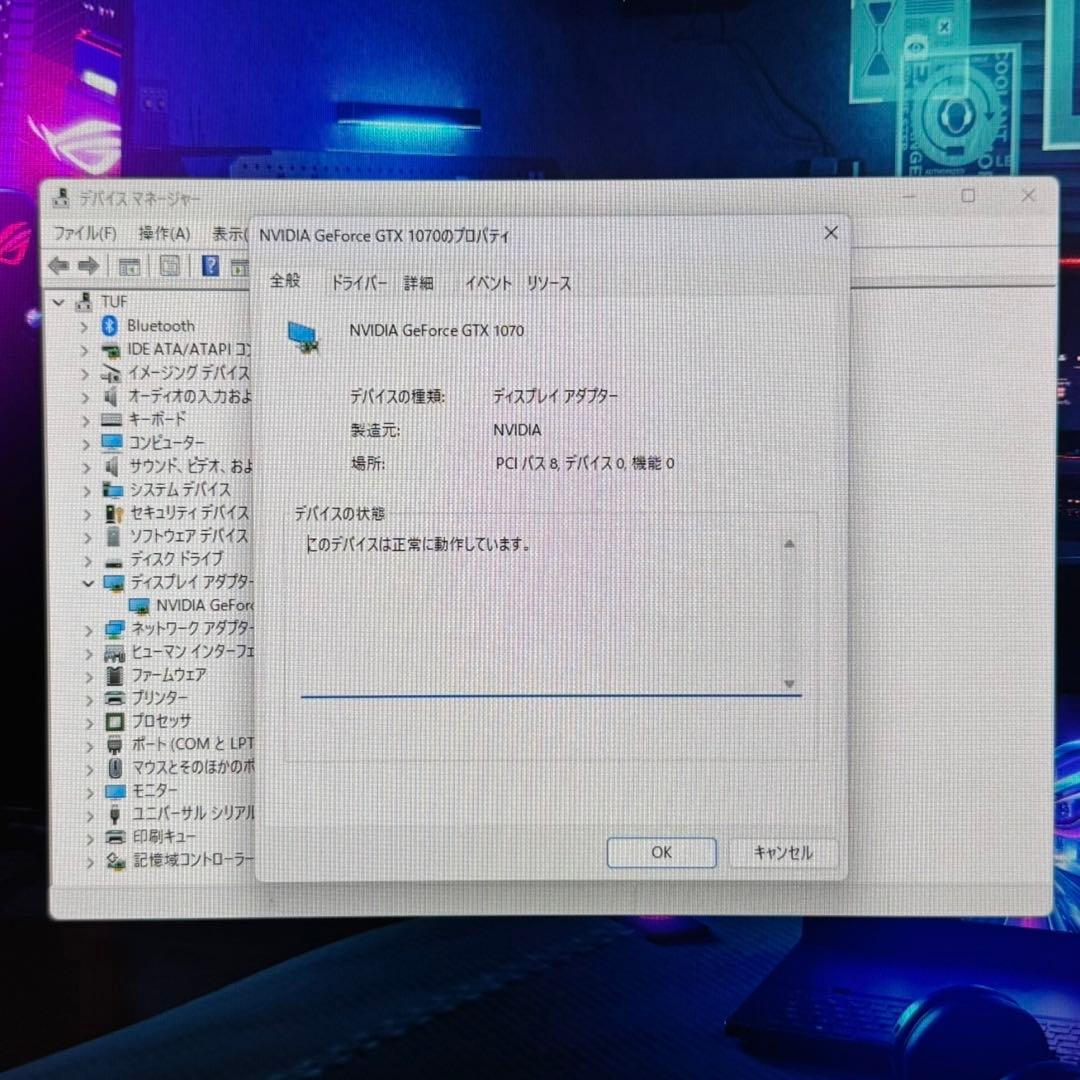Select the モニター device icon

[113, 791]
